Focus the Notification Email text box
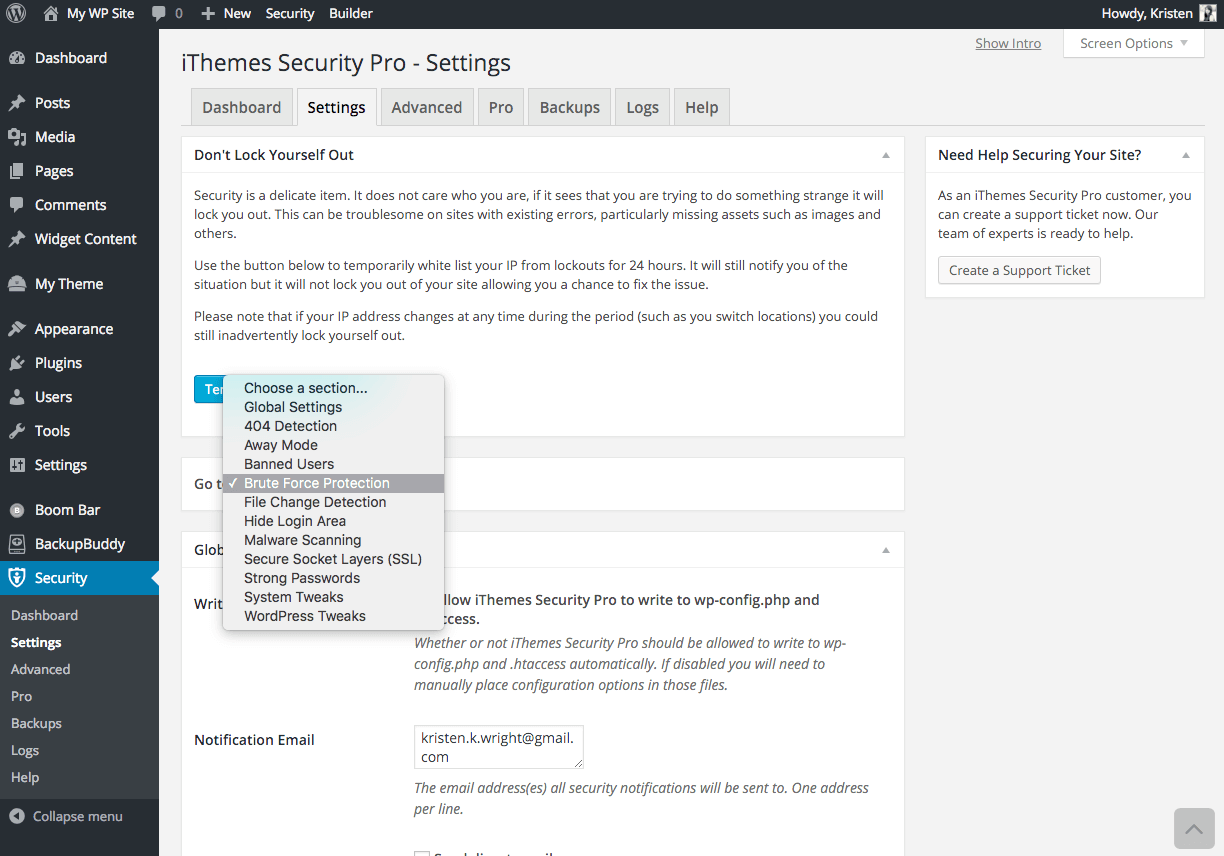Viewport: 1224px width, 856px height. point(499,747)
